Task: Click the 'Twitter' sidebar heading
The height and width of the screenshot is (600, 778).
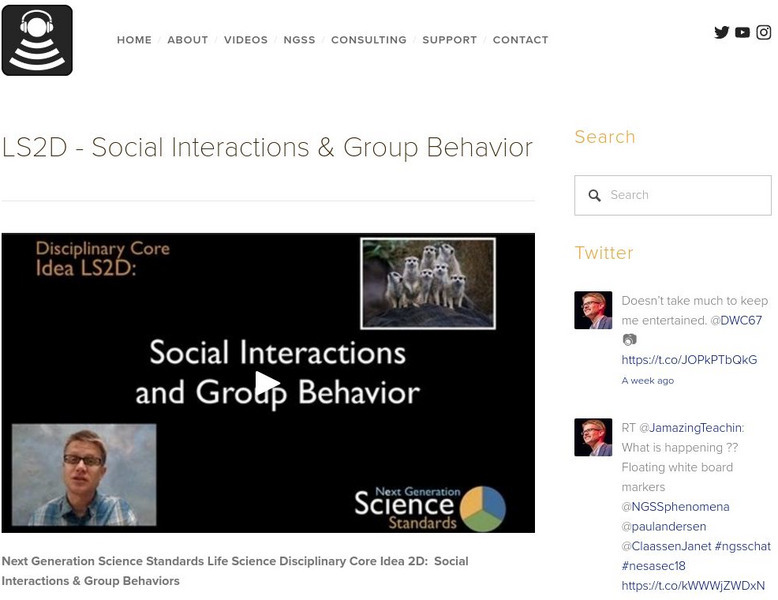Action: pos(604,253)
